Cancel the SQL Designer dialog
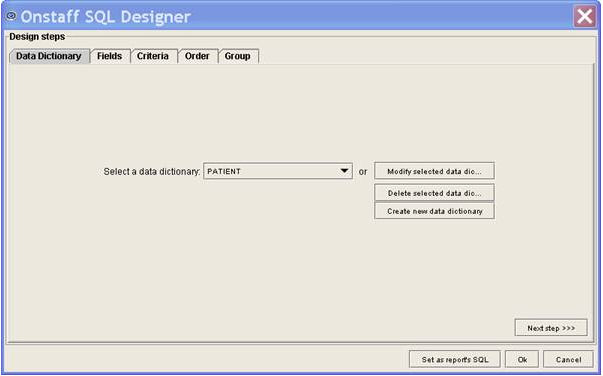Viewport: 603px width, 376px height. (568, 359)
